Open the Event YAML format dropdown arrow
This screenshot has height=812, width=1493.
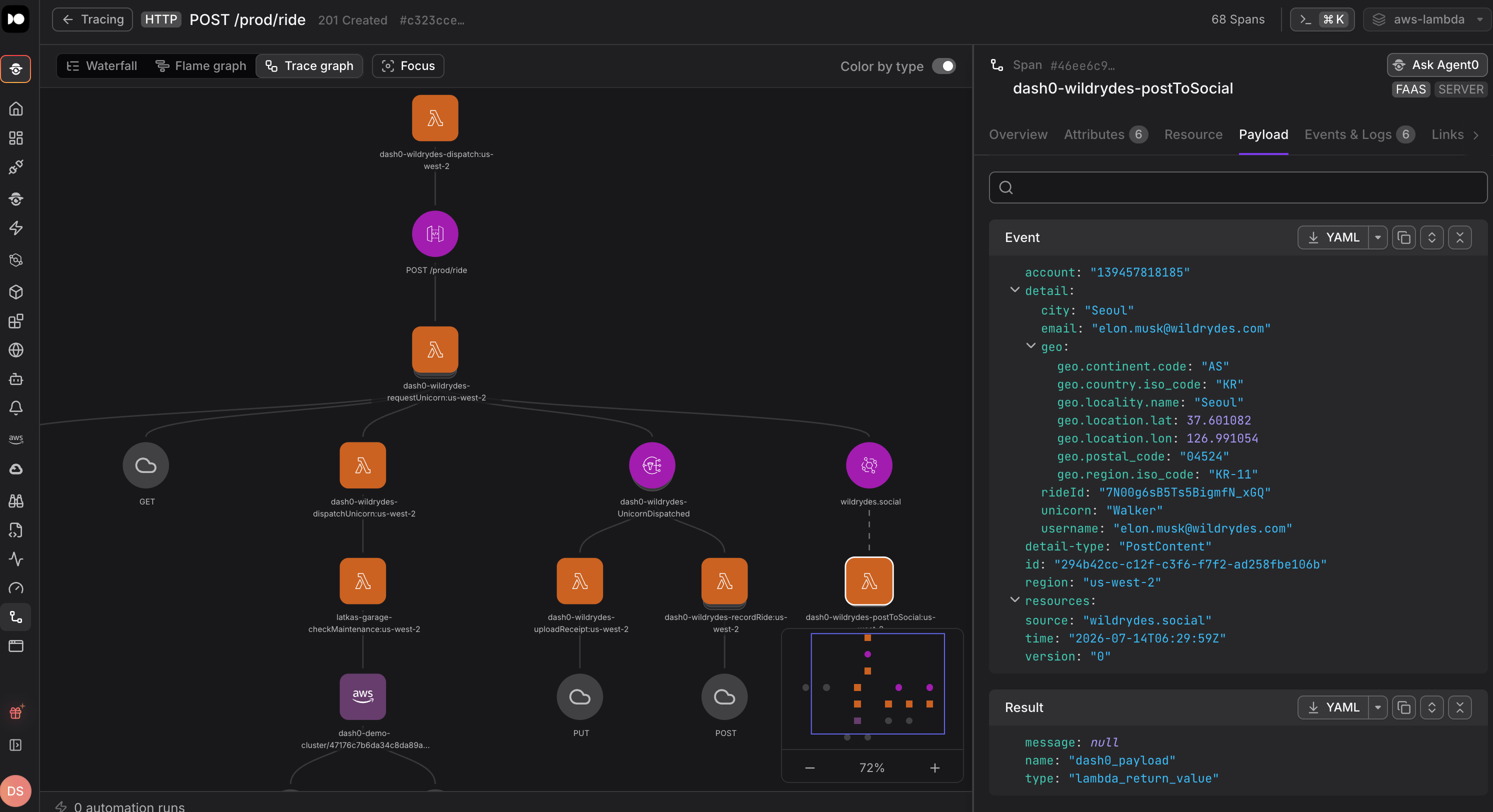point(1377,237)
